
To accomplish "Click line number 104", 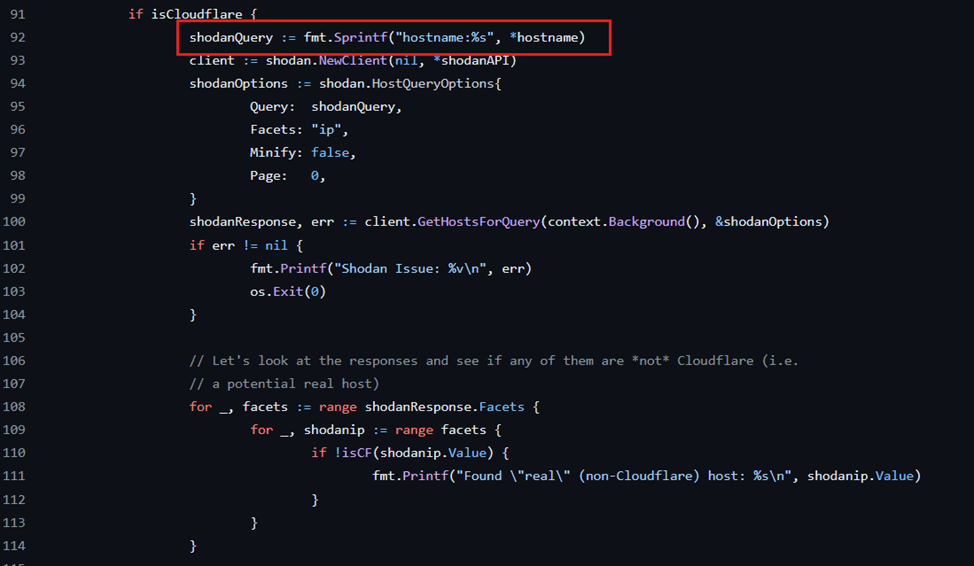I will [14, 314].
